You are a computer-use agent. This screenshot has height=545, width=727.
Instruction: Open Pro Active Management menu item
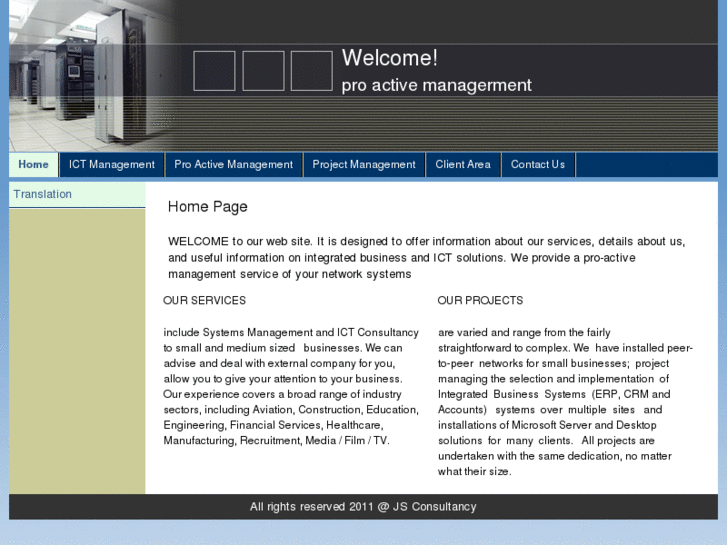[x=233, y=164]
